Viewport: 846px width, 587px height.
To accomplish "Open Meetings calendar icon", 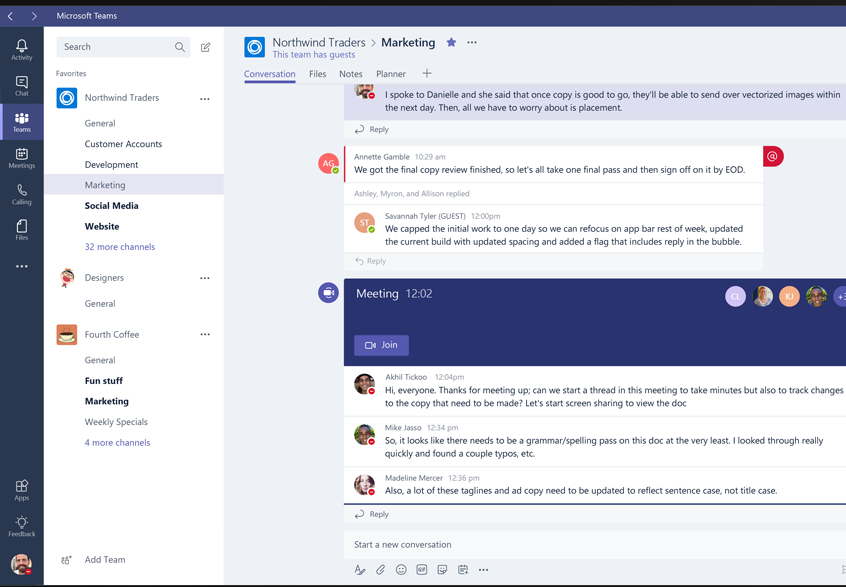I will point(22,158).
